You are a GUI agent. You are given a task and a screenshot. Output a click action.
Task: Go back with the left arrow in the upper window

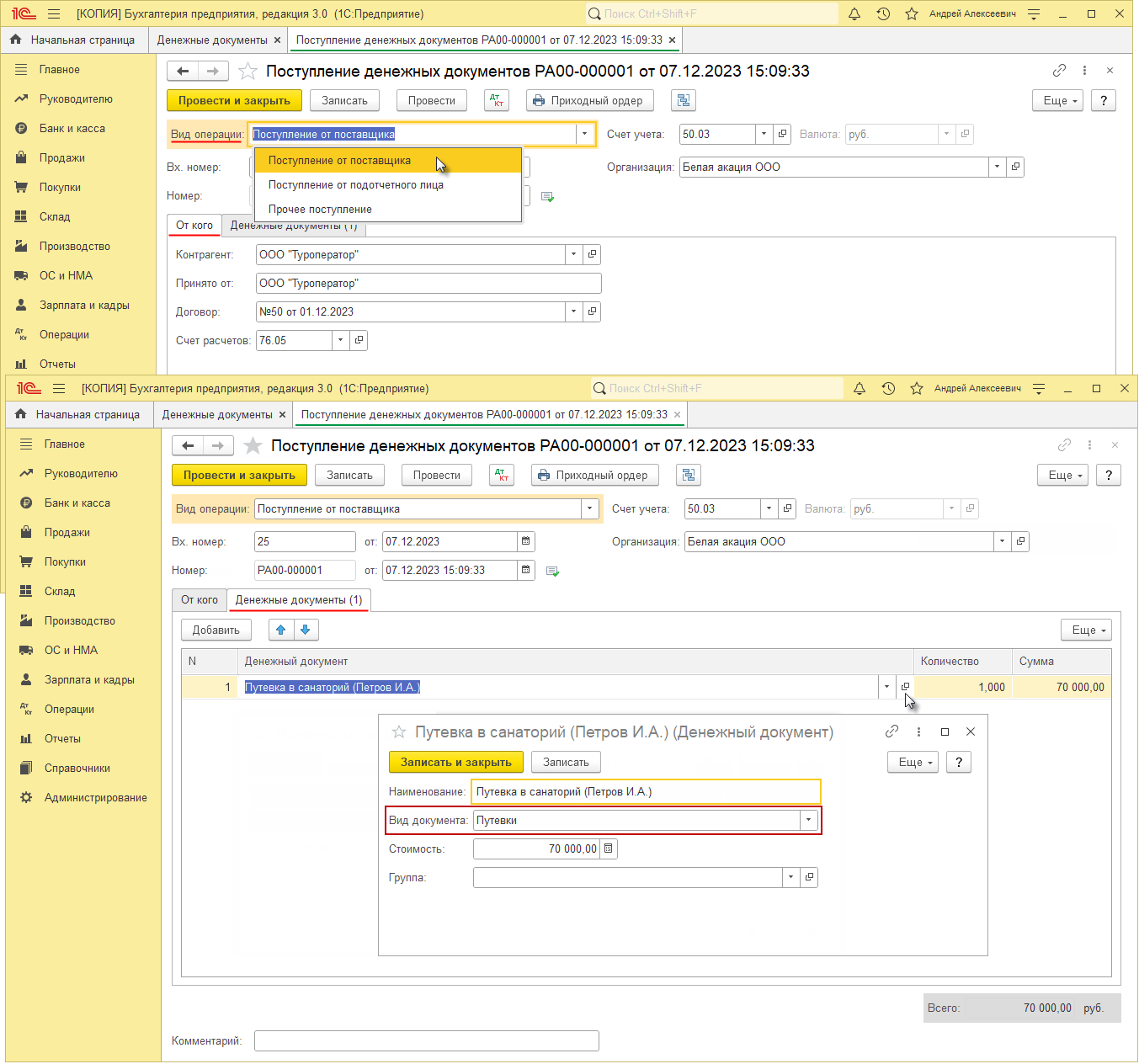(183, 71)
